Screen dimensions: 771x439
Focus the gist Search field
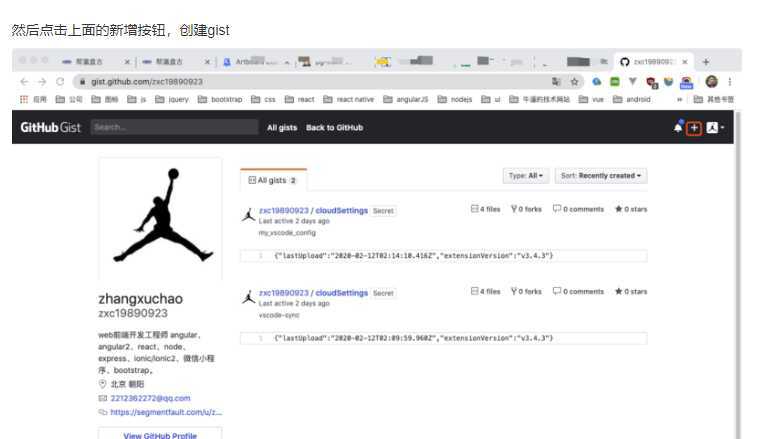tap(174, 127)
